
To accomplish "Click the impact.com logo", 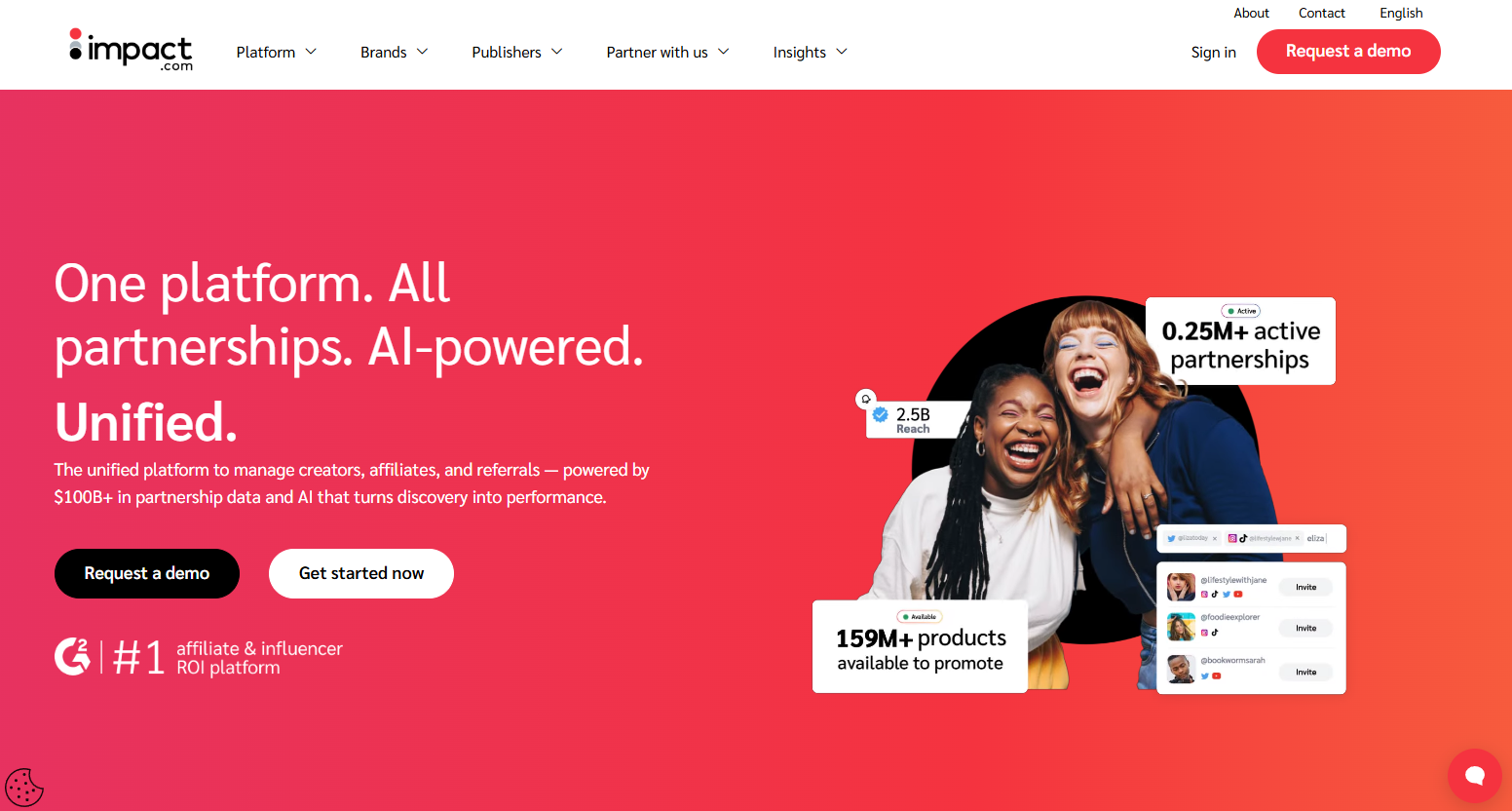I will pyautogui.click(x=131, y=50).
